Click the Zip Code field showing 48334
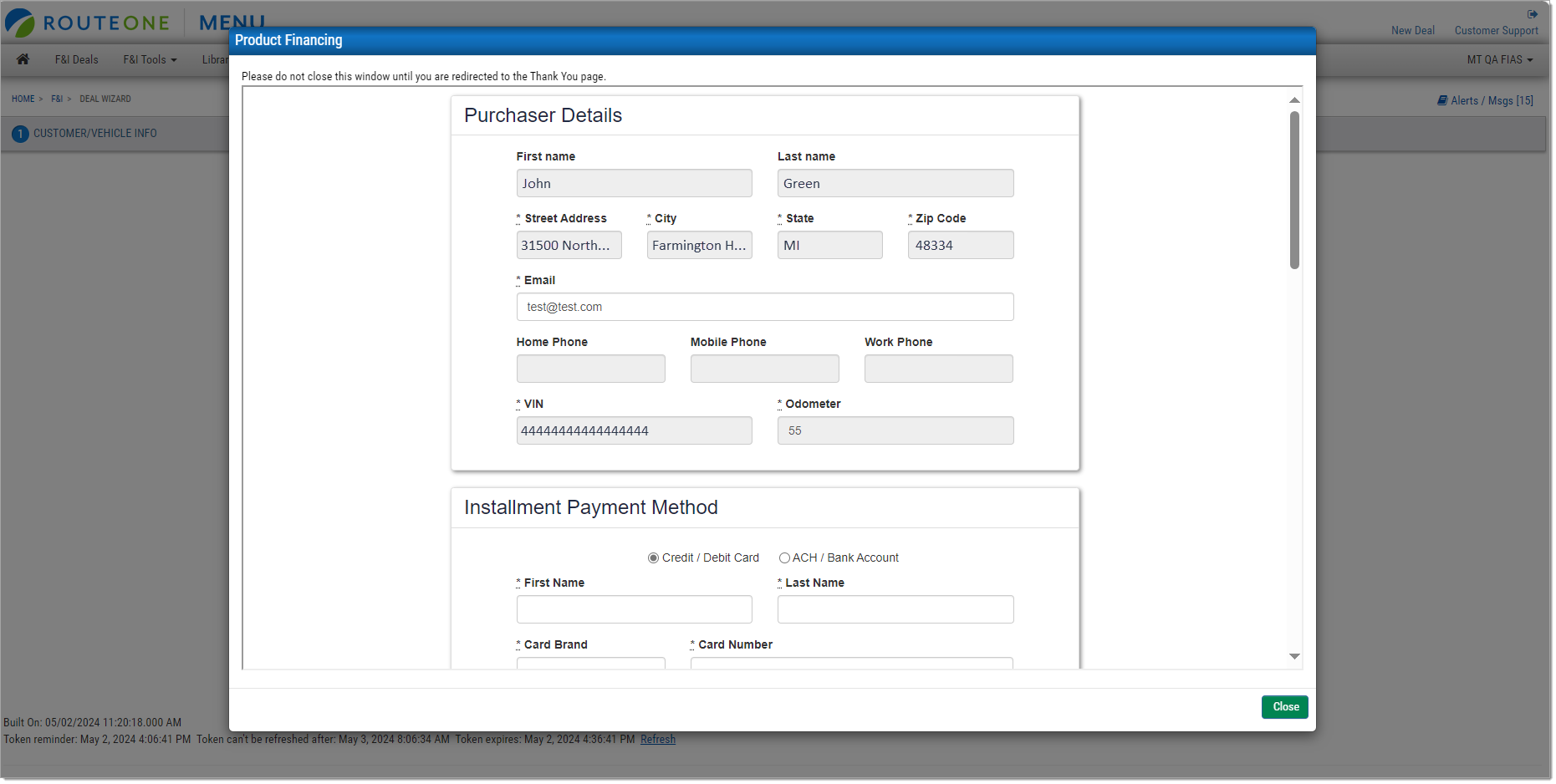 [961, 246]
